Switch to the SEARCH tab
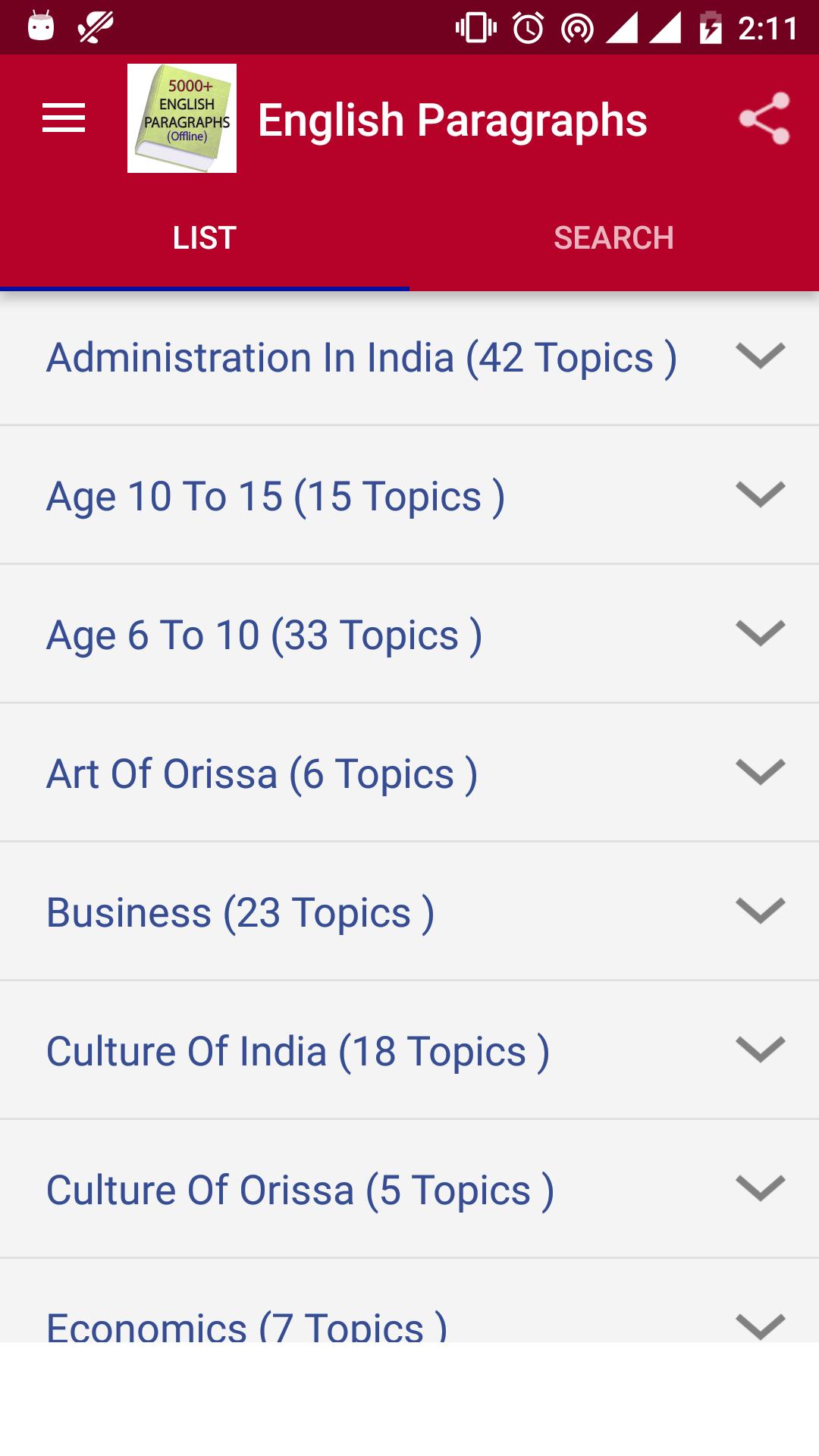Viewport: 819px width, 1456px height. click(614, 238)
